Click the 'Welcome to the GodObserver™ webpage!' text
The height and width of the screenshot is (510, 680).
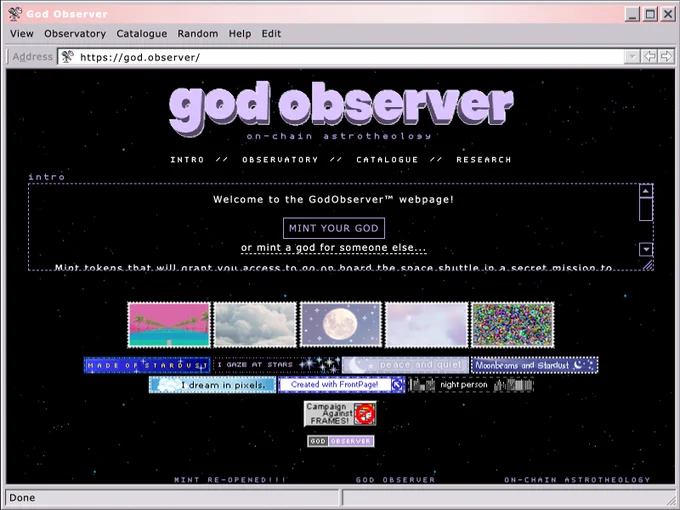[333, 199]
